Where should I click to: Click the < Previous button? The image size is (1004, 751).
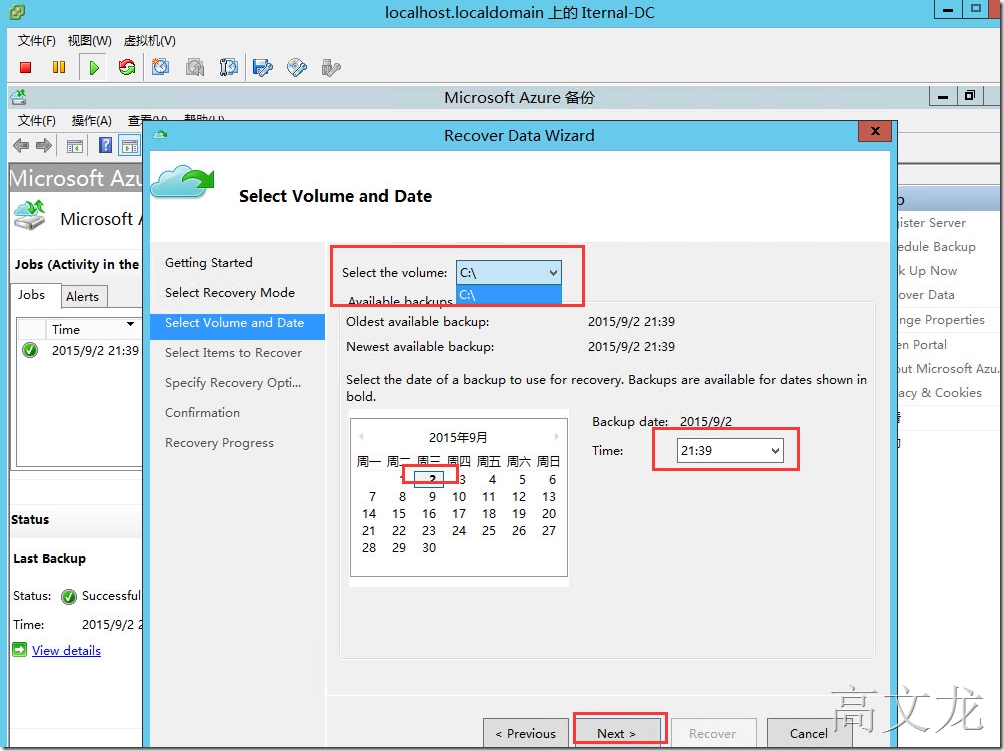pos(526,734)
